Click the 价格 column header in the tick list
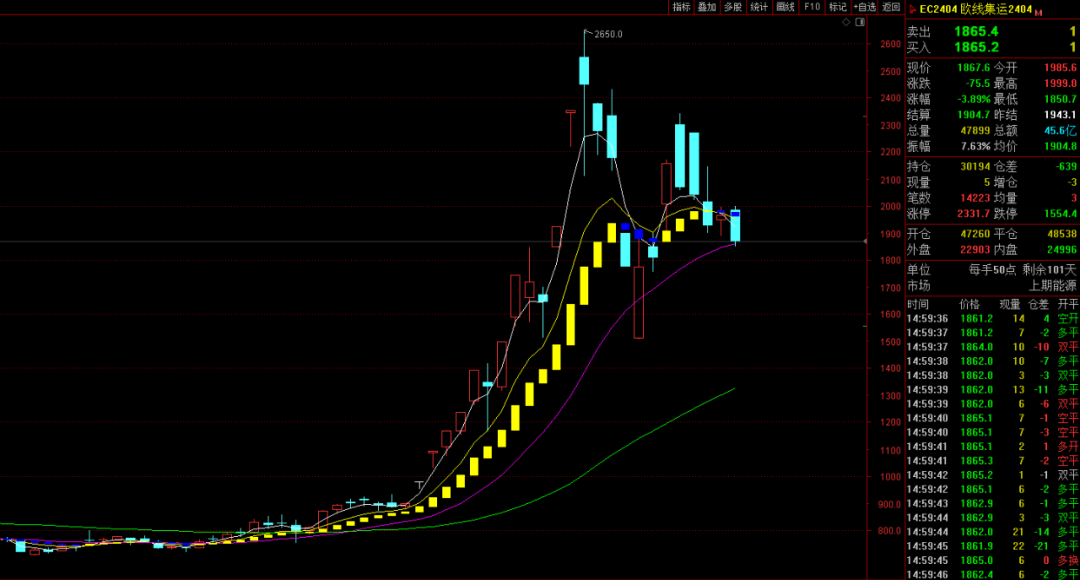 click(969, 304)
